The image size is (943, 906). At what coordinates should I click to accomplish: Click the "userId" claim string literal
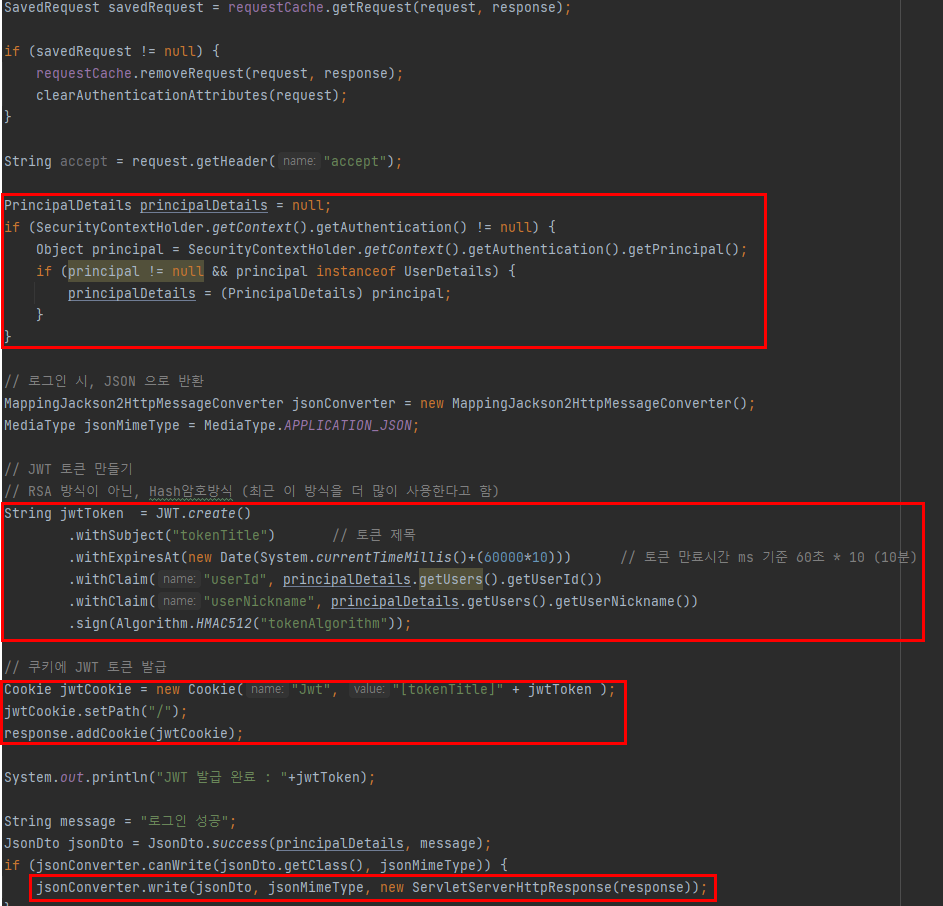(x=235, y=579)
